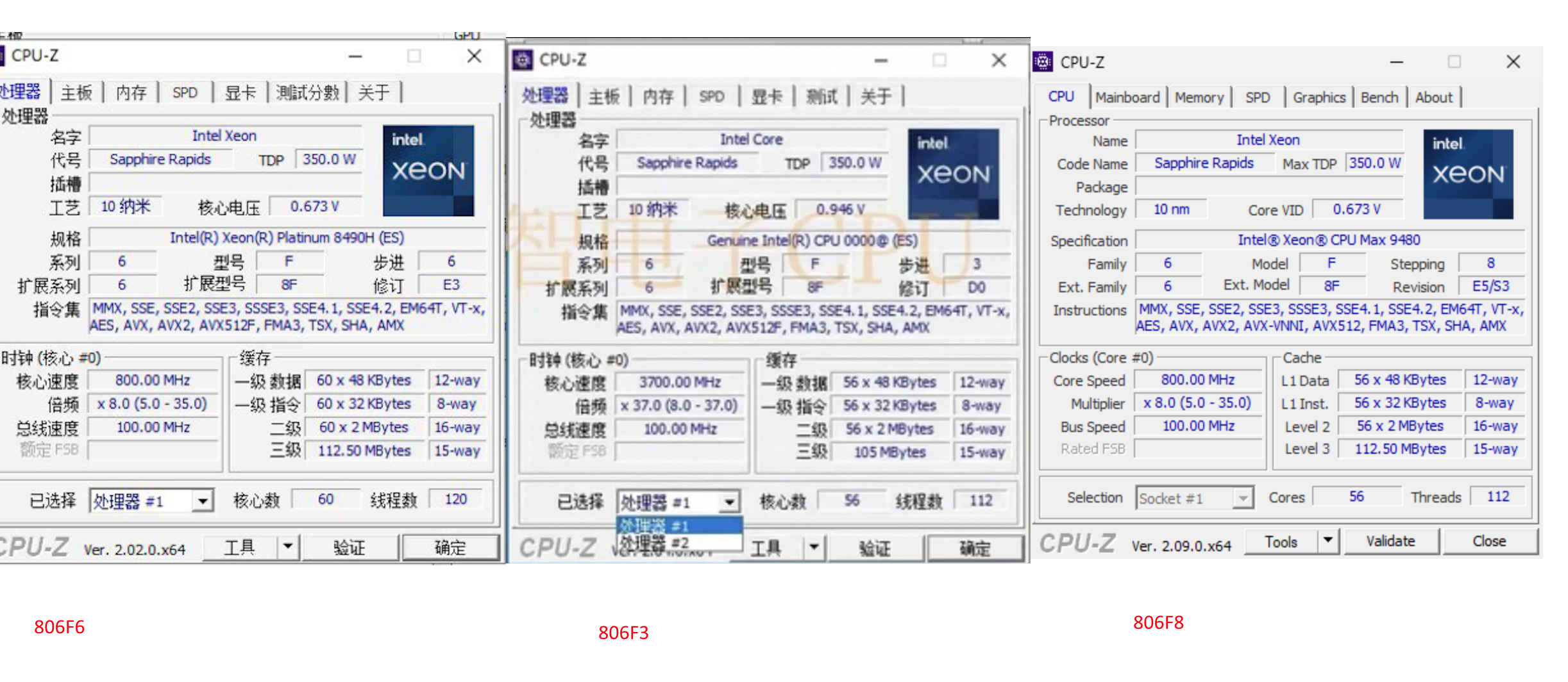Go to the Graphics tab
1568x682 pixels.
pos(1319,97)
